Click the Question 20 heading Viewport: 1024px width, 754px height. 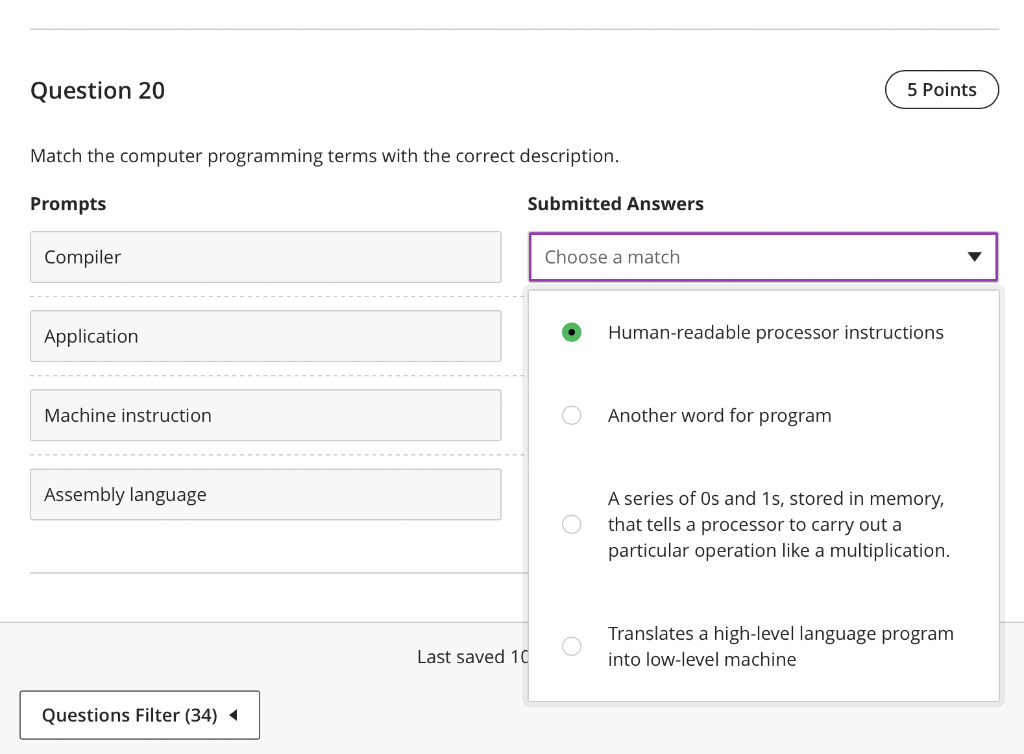[x=97, y=90]
